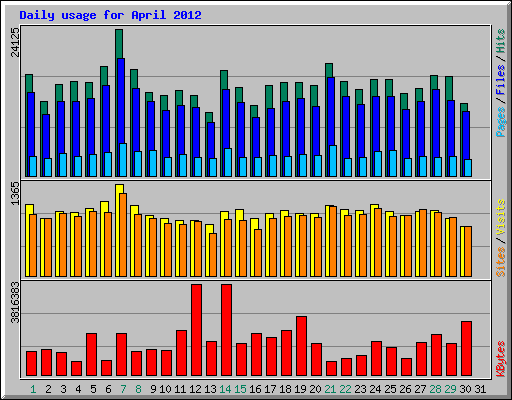512x400 pixels.
Task: Click day 5 on the date axis
Action: click(93, 389)
